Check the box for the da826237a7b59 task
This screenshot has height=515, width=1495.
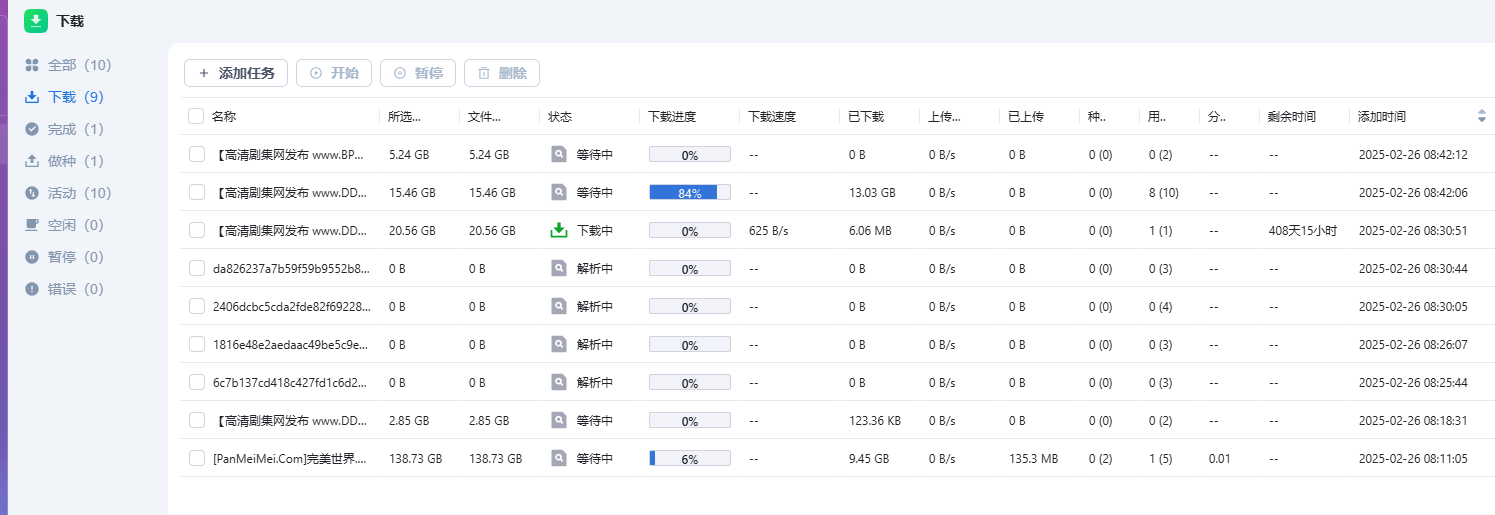point(197,268)
